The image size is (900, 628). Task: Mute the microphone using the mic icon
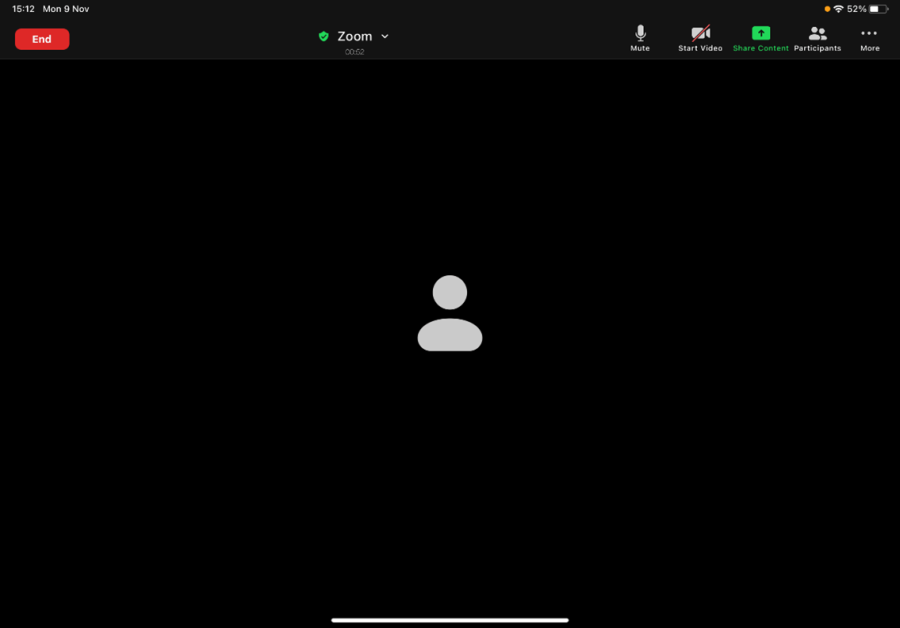tap(640, 33)
